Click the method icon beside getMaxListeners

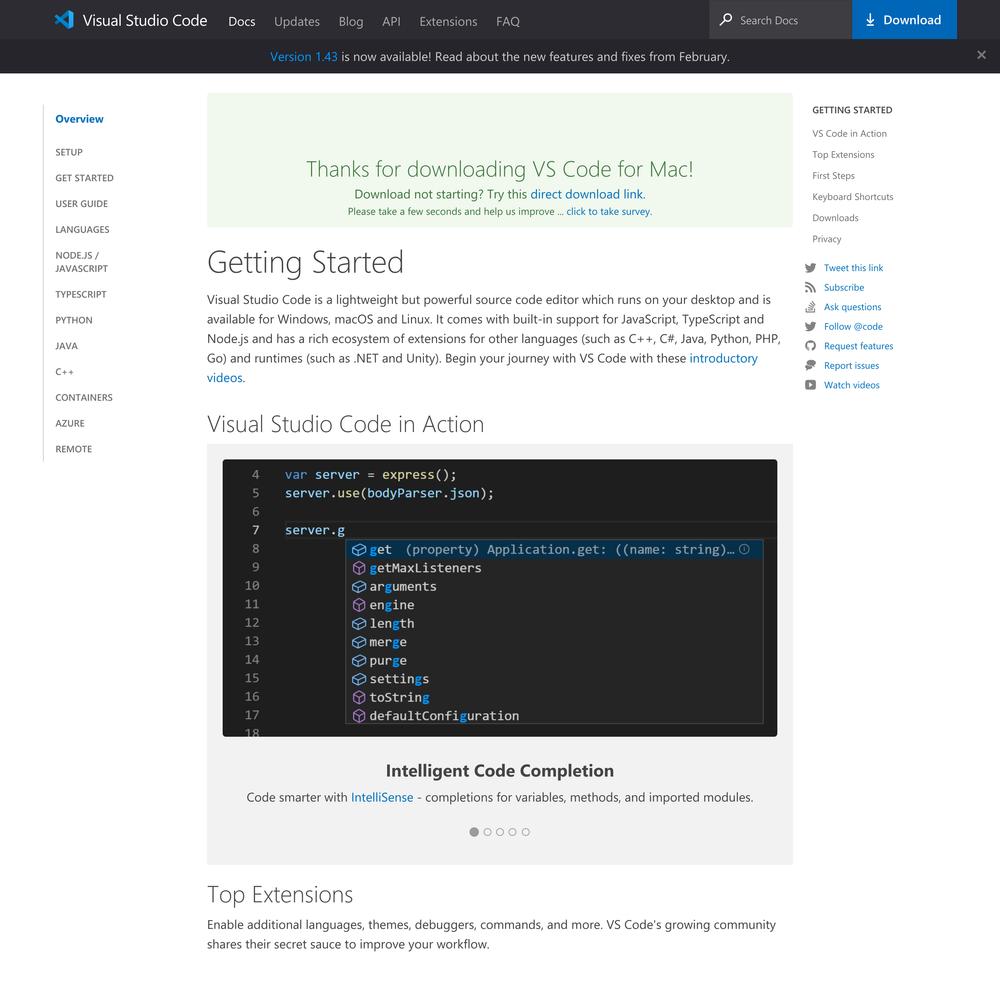click(359, 568)
